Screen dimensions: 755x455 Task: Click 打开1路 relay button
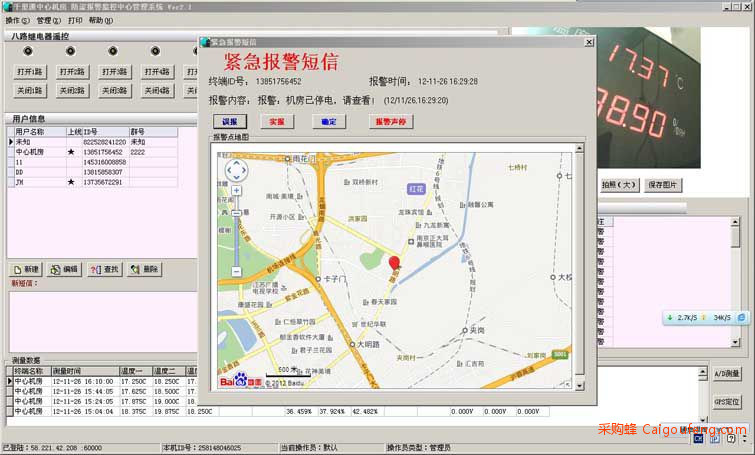(x=30, y=72)
